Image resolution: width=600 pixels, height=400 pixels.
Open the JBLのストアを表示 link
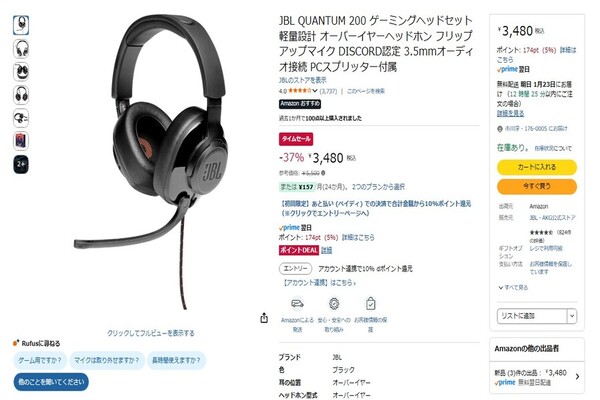click(x=302, y=80)
